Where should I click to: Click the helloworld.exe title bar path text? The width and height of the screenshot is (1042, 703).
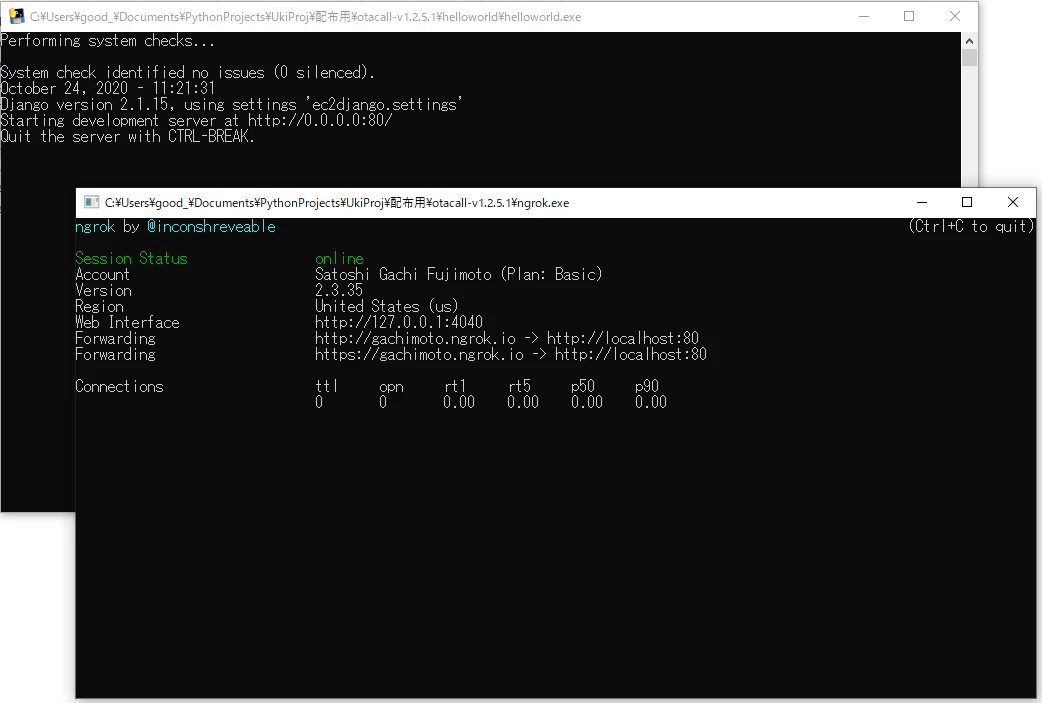click(x=306, y=17)
